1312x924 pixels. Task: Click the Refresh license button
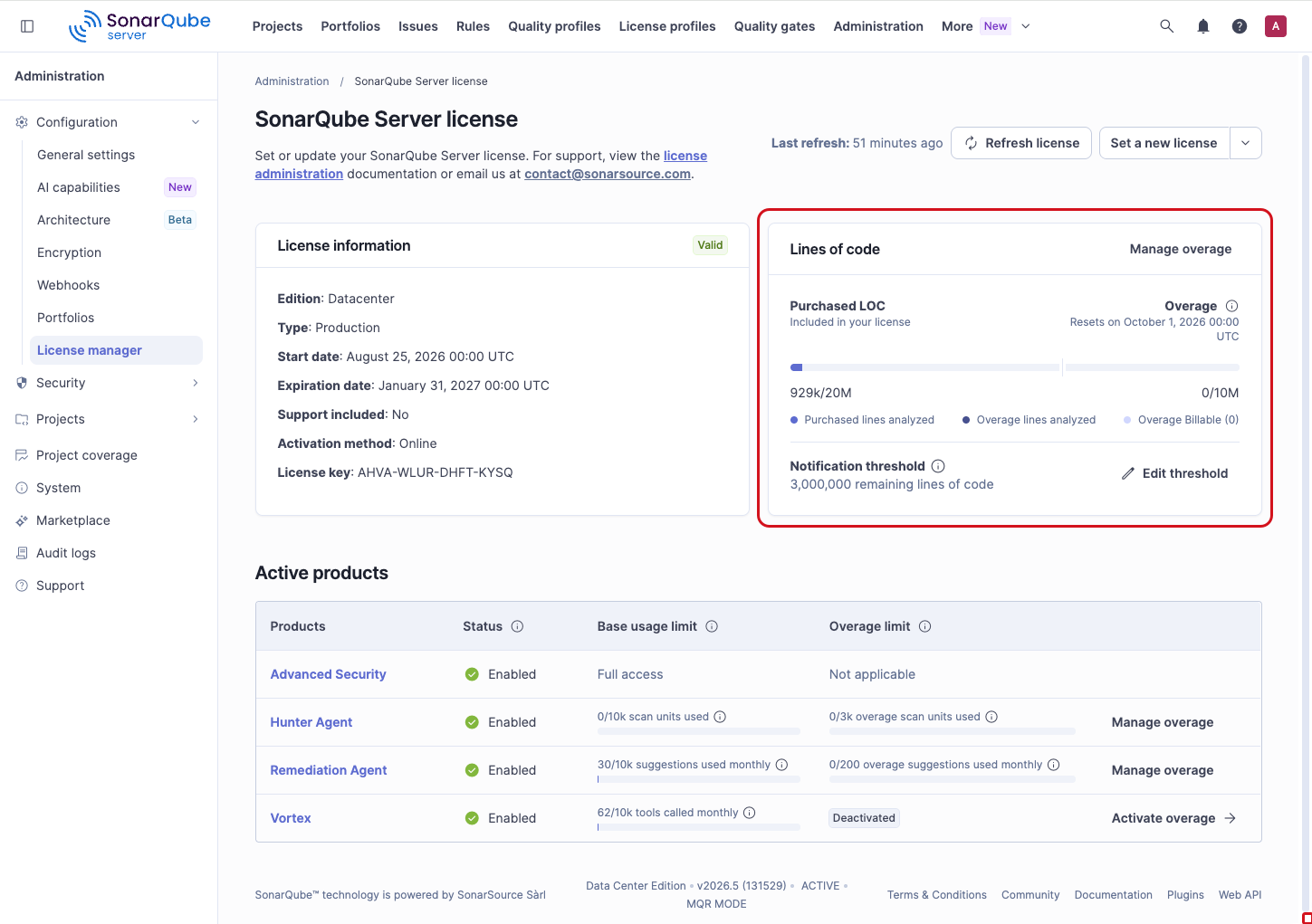[1021, 143]
